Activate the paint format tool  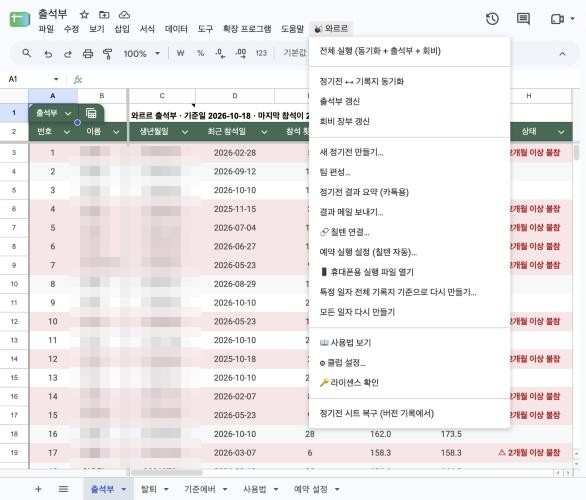[108, 54]
